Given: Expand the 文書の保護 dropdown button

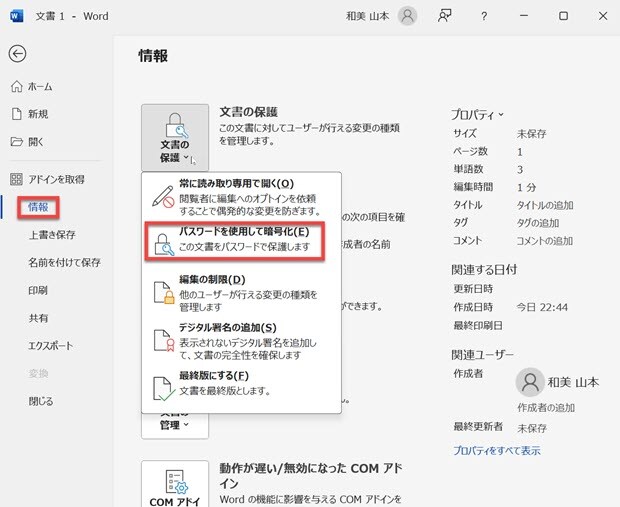Looking at the screenshot, I should 175,136.
